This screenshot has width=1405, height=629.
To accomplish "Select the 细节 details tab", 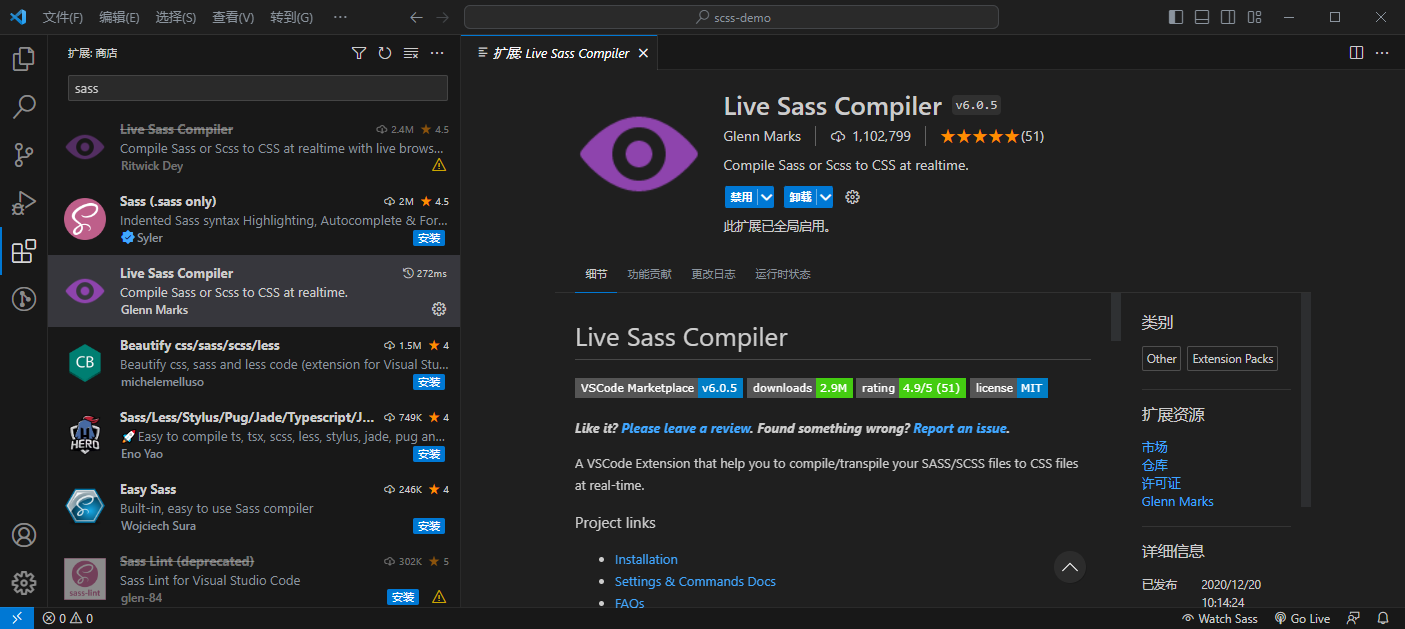I will click(596, 274).
